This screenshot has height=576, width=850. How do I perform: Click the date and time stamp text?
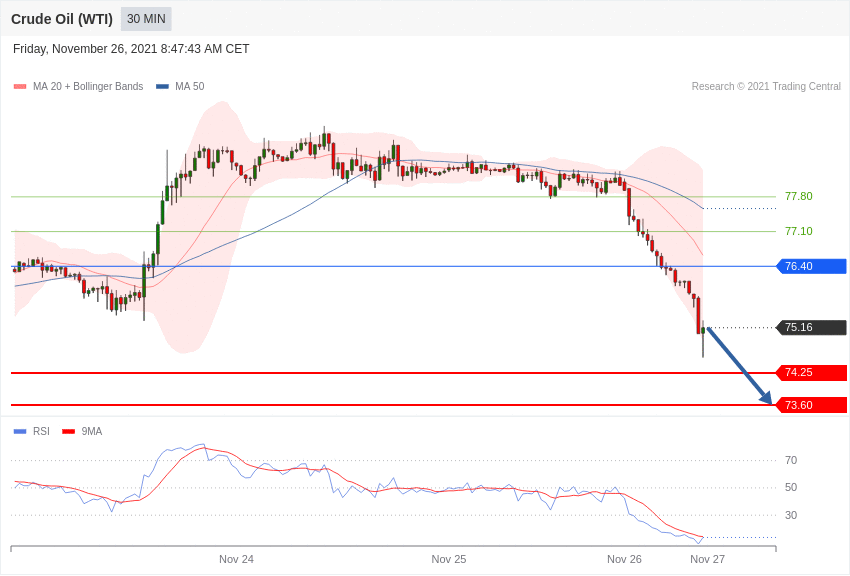(131, 49)
